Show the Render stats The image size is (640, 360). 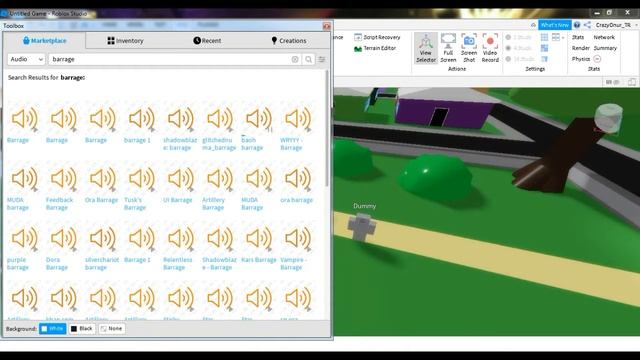point(580,48)
